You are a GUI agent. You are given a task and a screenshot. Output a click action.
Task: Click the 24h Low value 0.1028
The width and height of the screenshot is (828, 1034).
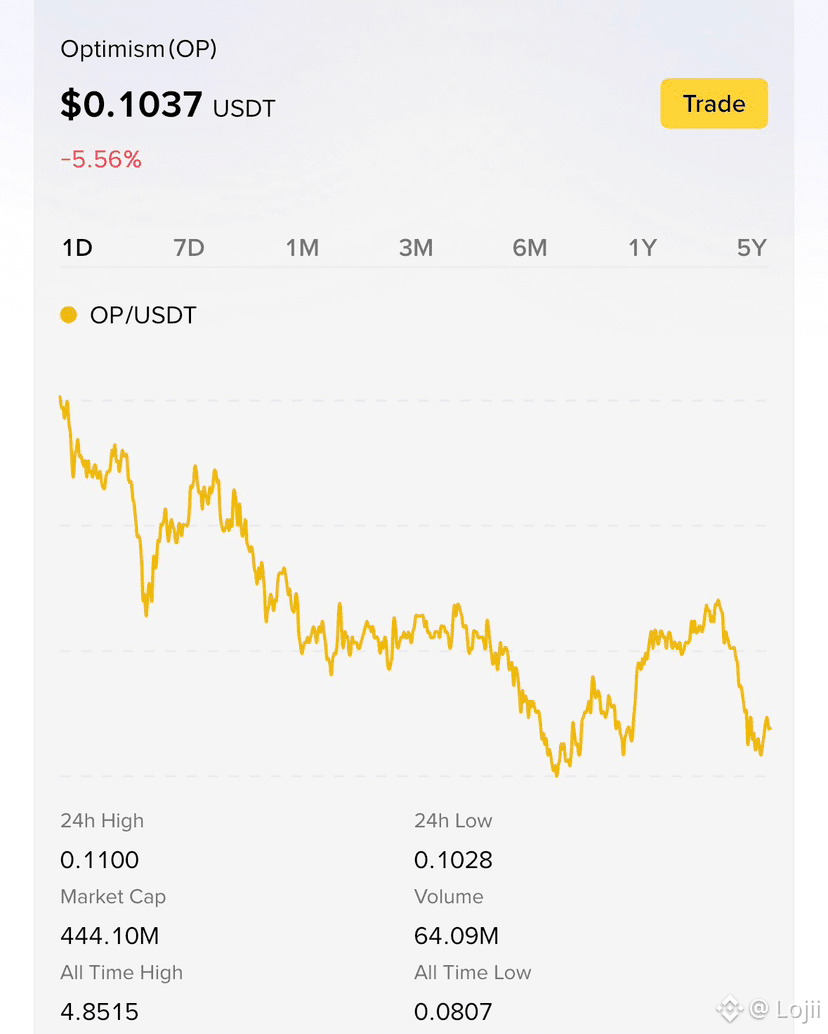pos(453,860)
